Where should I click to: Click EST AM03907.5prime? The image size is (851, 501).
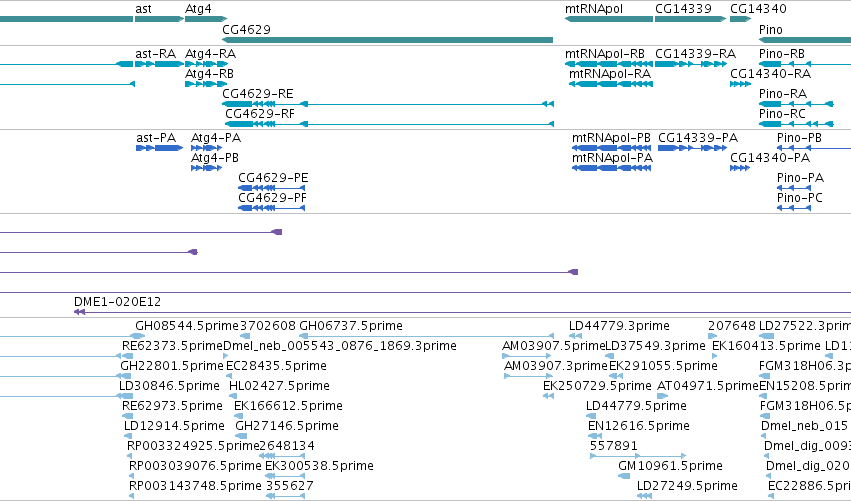click(x=553, y=346)
